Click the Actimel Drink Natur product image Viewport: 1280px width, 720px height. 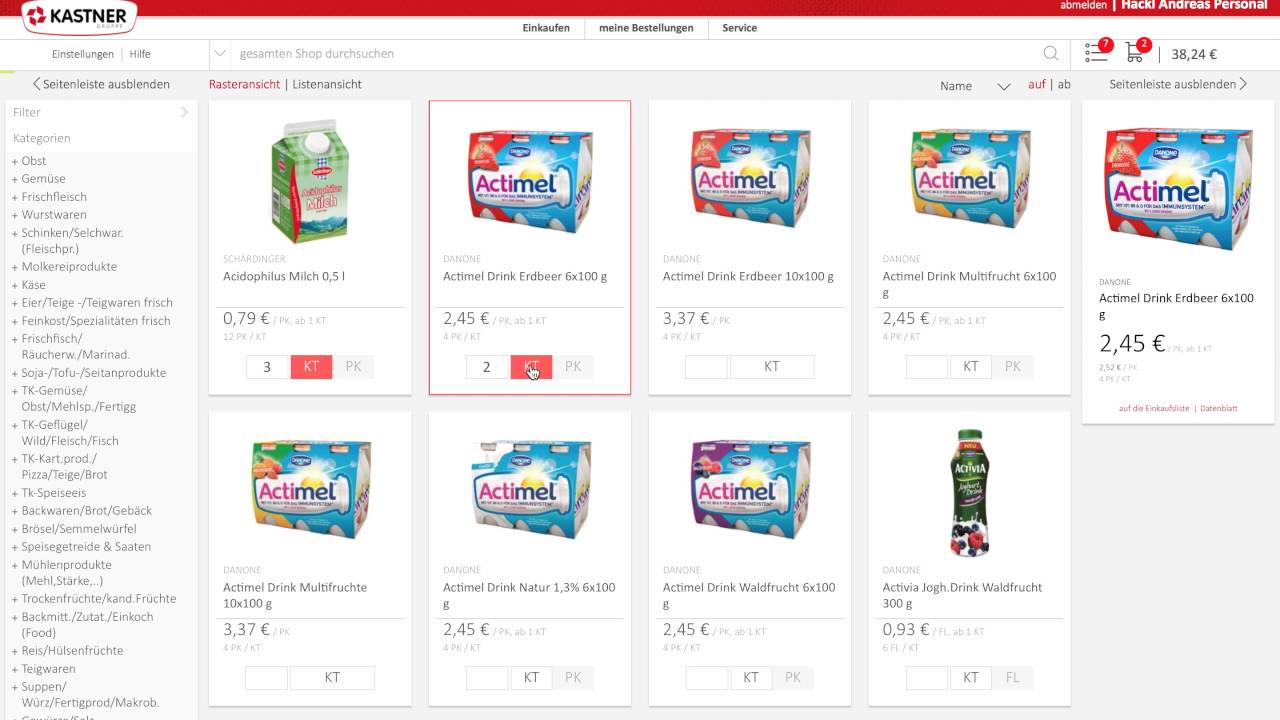pyautogui.click(x=531, y=488)
